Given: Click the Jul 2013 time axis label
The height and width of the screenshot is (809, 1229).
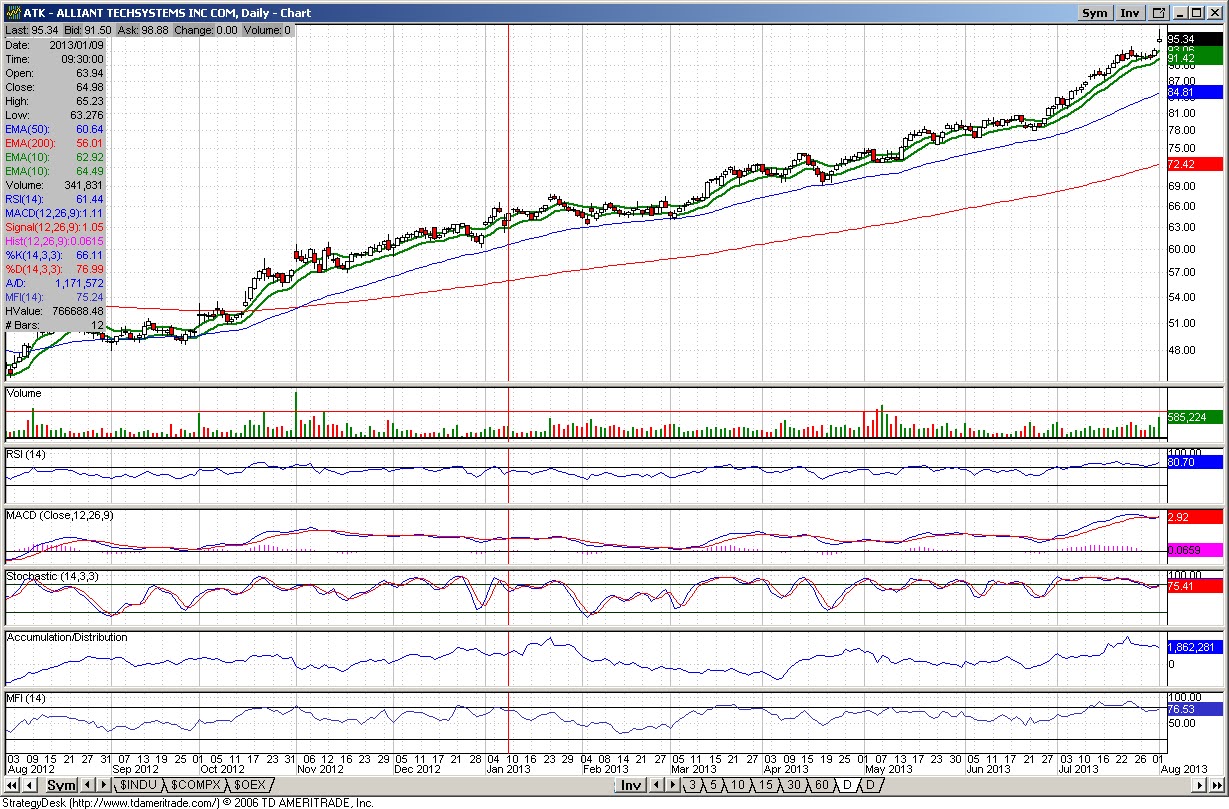Looking at the screenshot, I should click(x=1080, y=769).
